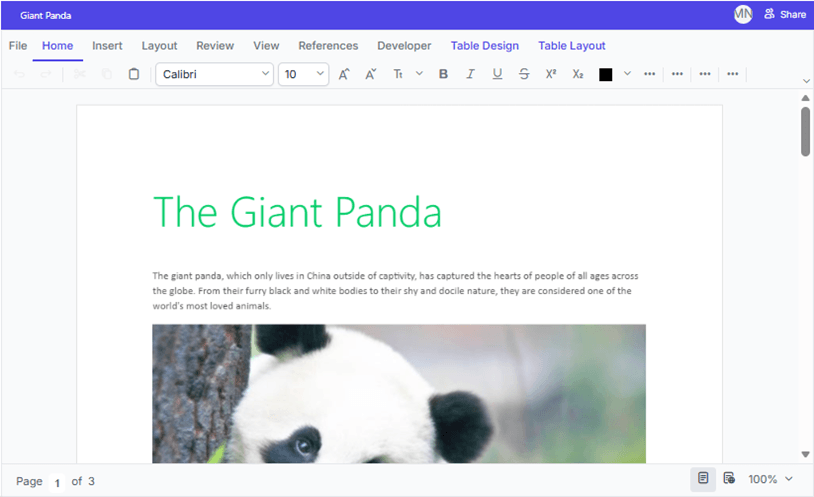This screenshot has height=497, width=814.
Task: Select the Print layout view icon
Action: (x=703, y=478)
